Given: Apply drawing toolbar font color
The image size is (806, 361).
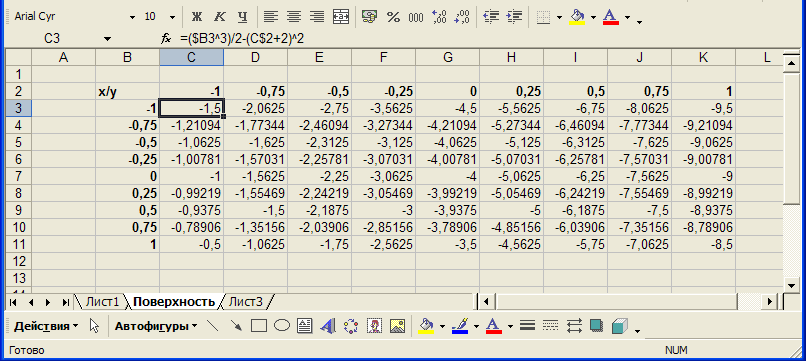Looking at the screenshot, I should point(493,326).
